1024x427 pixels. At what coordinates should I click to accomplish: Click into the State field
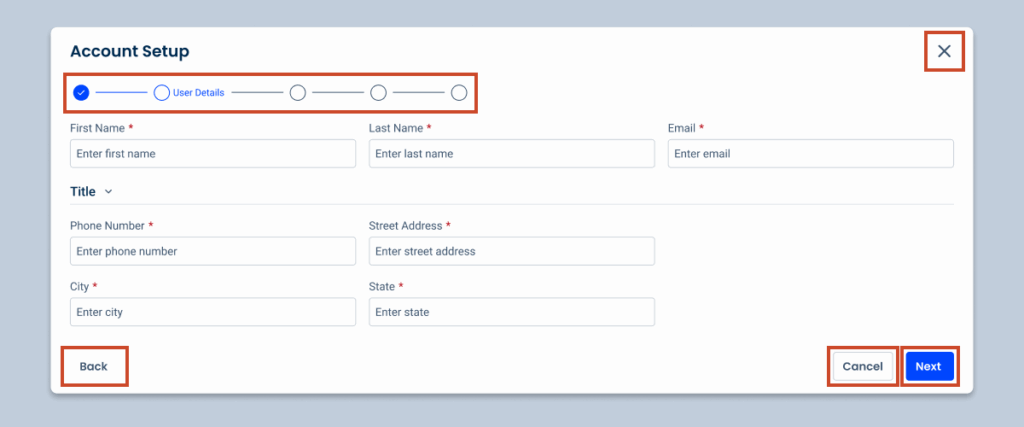pos(511,312)
